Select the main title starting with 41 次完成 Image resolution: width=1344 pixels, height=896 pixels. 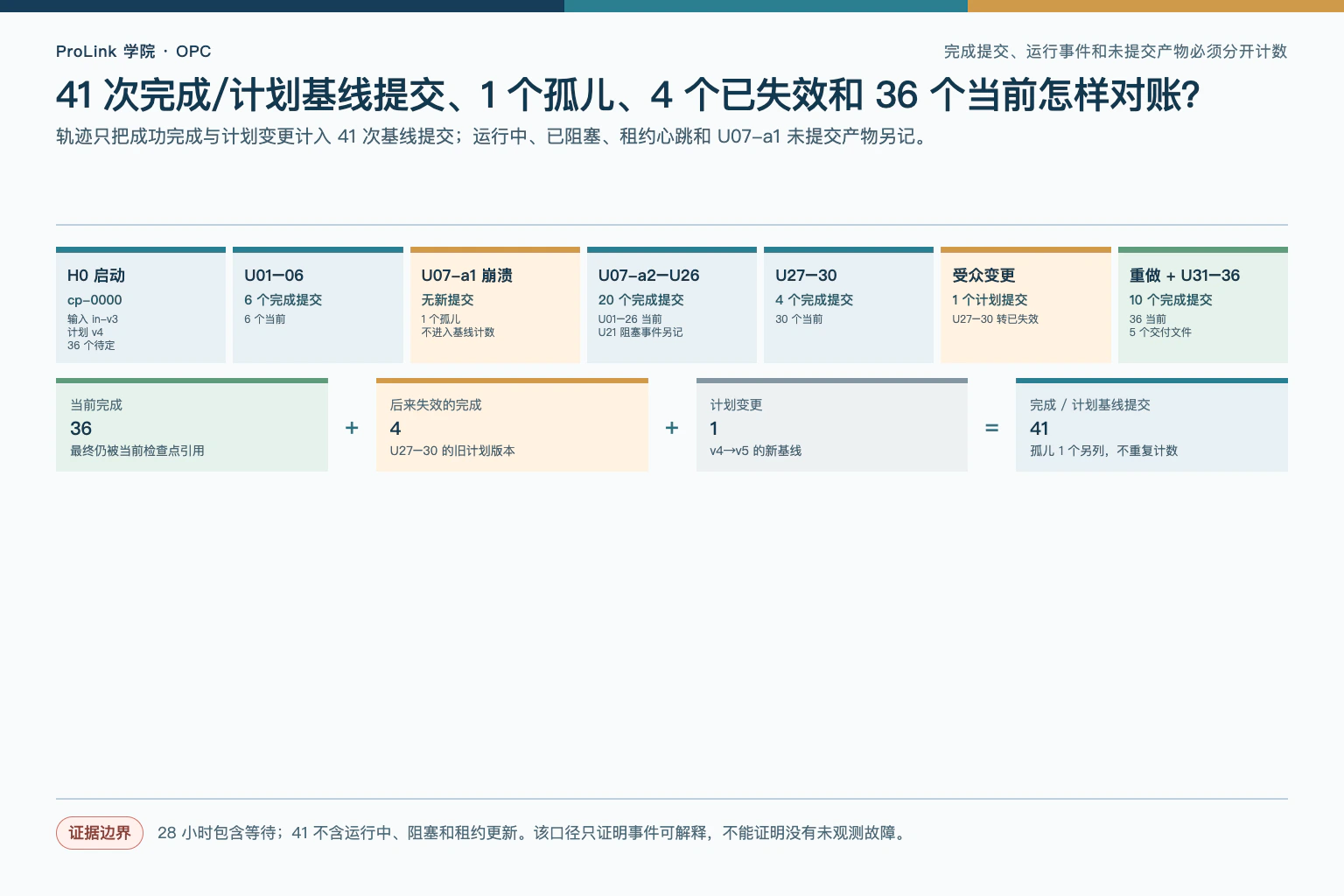click(x=627, y=95)
